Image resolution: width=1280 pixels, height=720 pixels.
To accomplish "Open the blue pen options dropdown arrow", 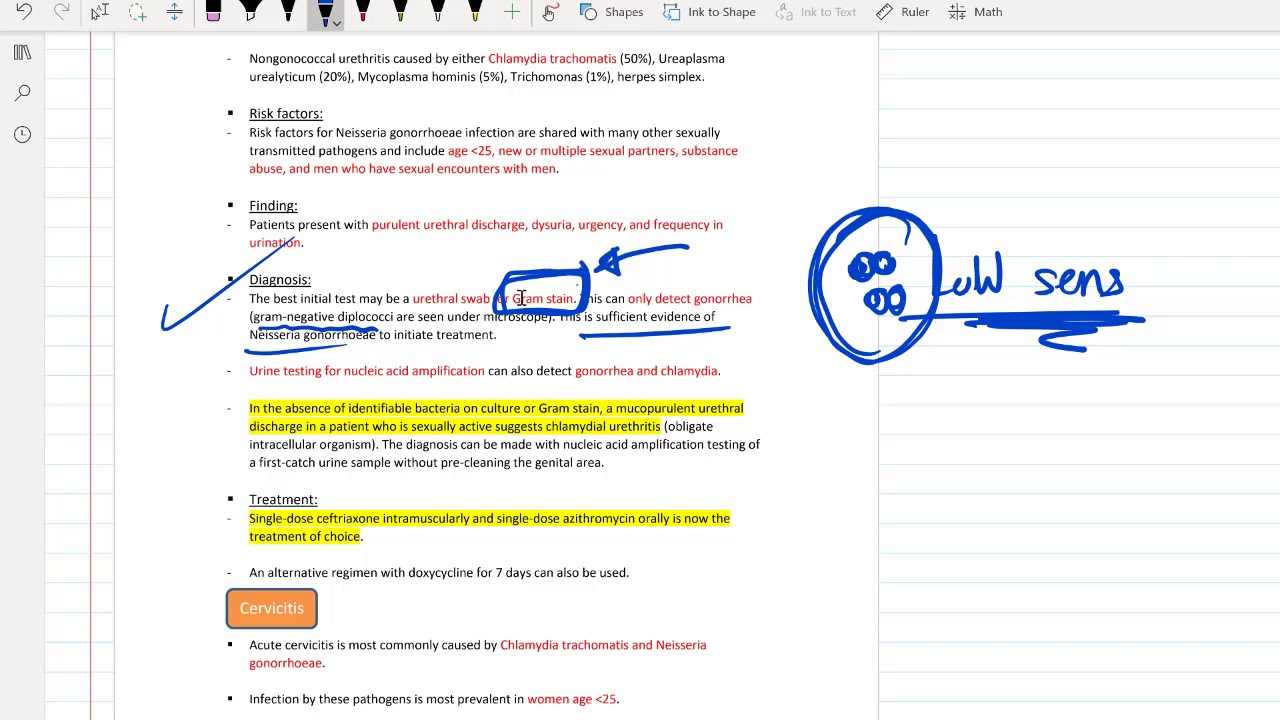I will (x=337, y=22).
